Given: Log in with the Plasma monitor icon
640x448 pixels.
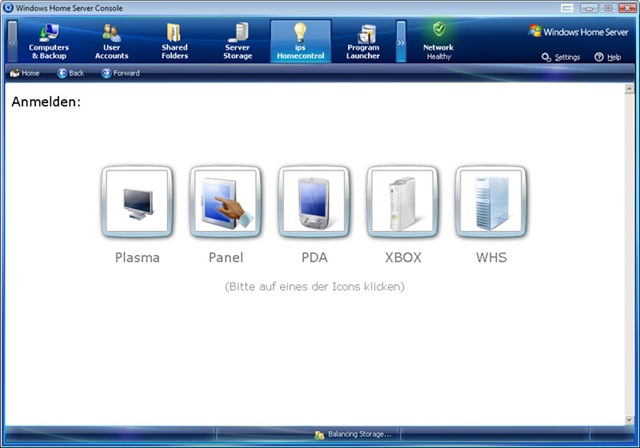Looking at the screenshot, I should point(137,202).
